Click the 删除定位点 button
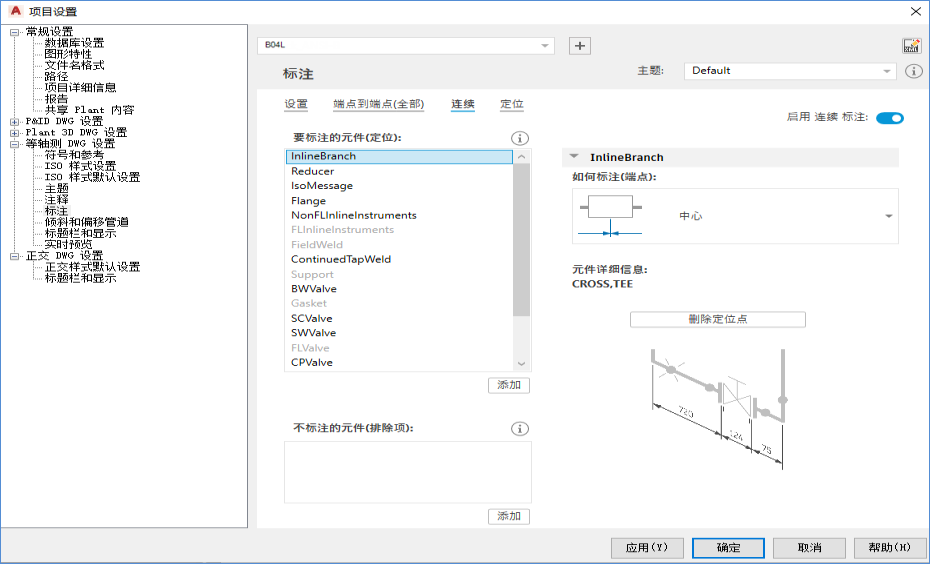This screenshot has width=930, height=564. (x=718, y=319)
